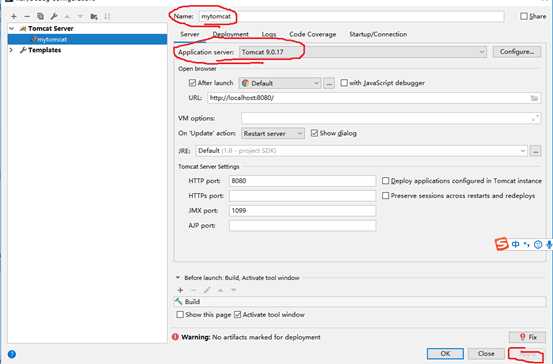
Task: Move configuration down in the list toolbar
Action: click(80, 16)
